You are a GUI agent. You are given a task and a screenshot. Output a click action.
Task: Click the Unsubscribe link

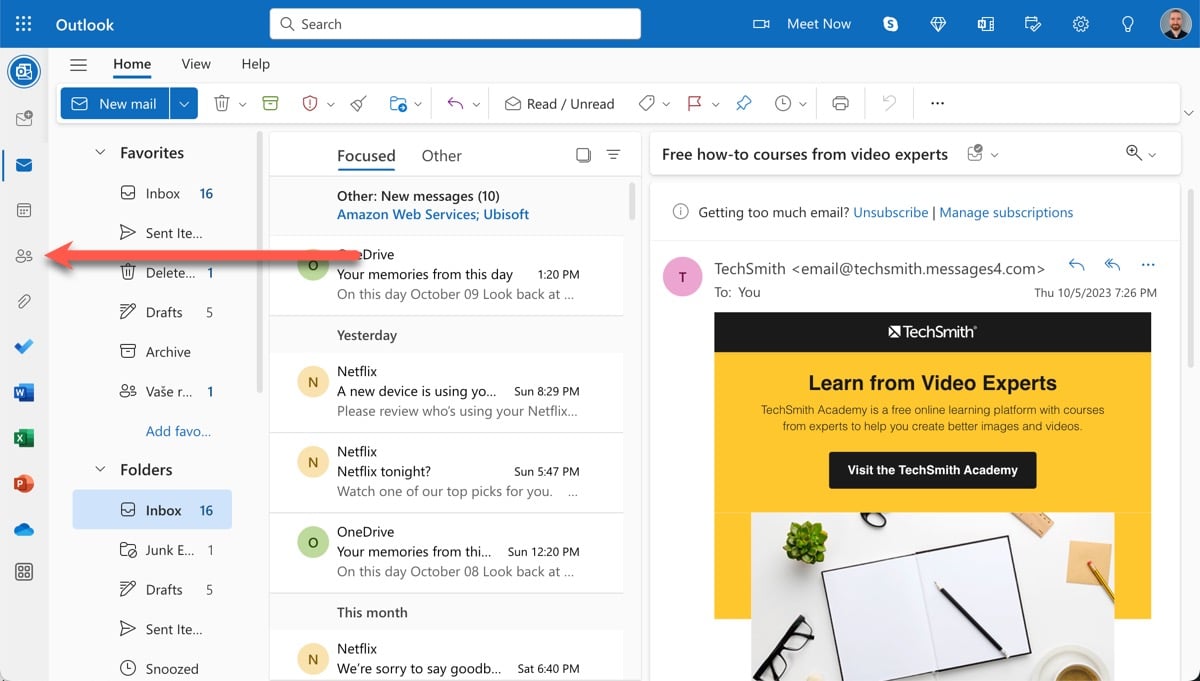tap(891, 212)
